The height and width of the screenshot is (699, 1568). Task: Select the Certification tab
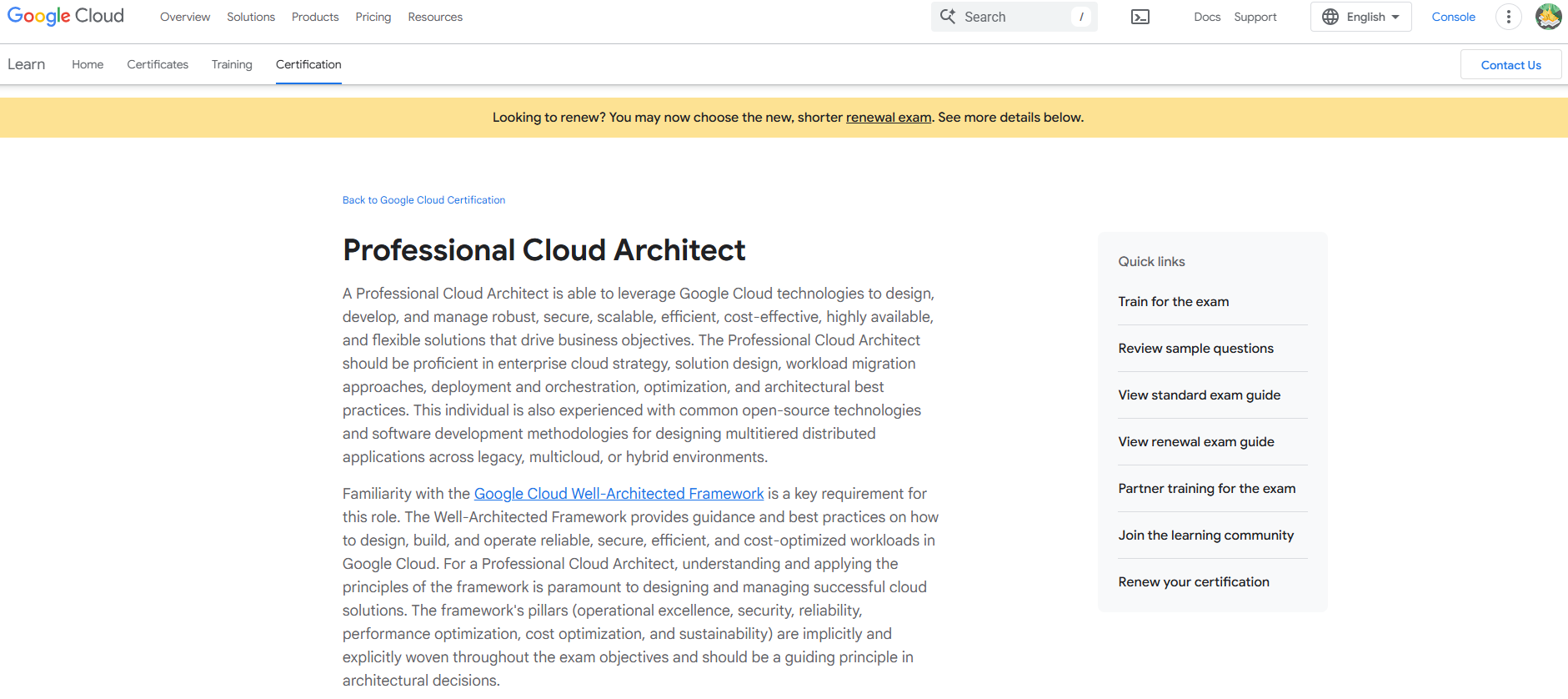tap(308, 64)
